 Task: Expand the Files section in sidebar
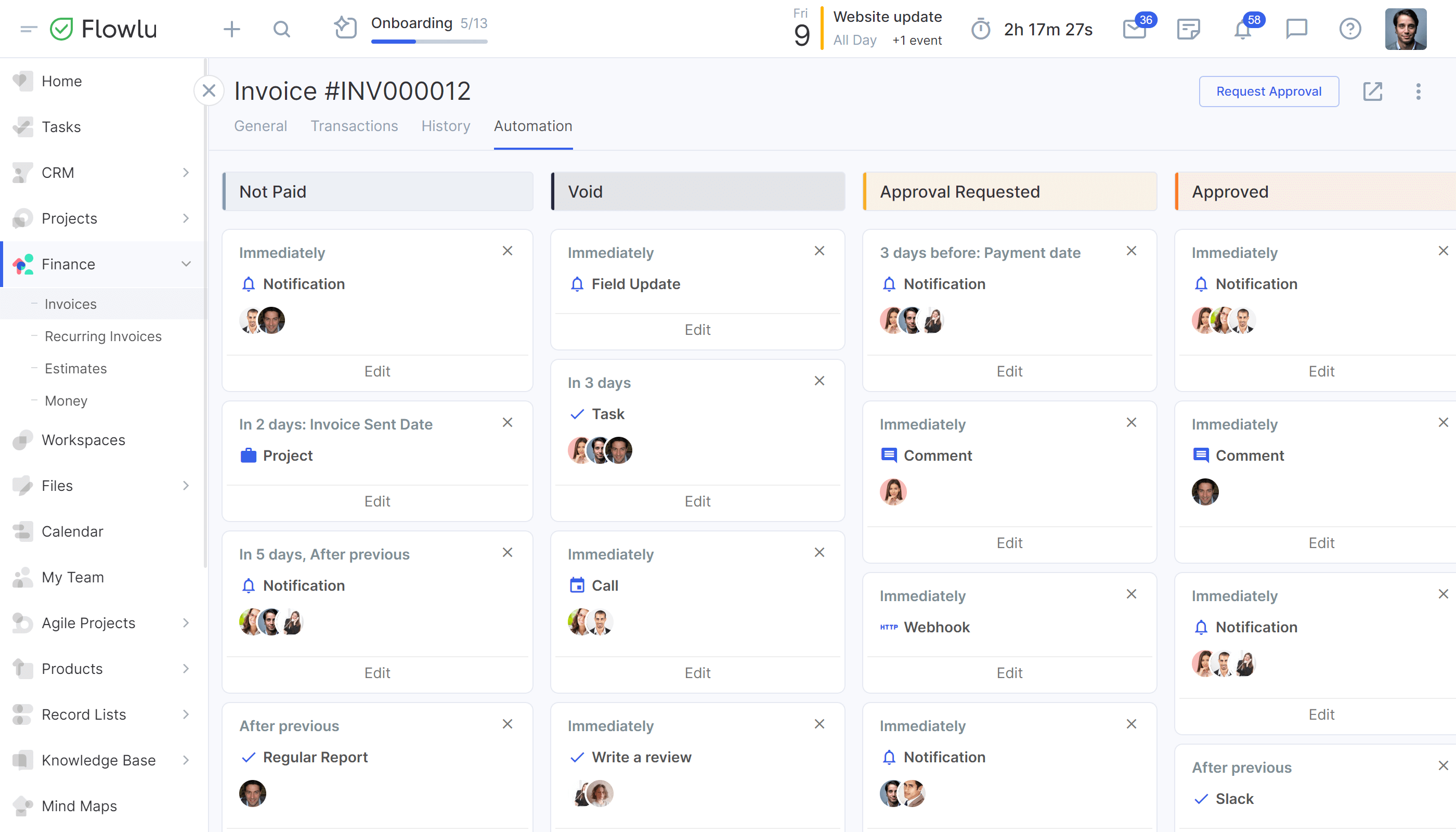[x=186, y=485]
